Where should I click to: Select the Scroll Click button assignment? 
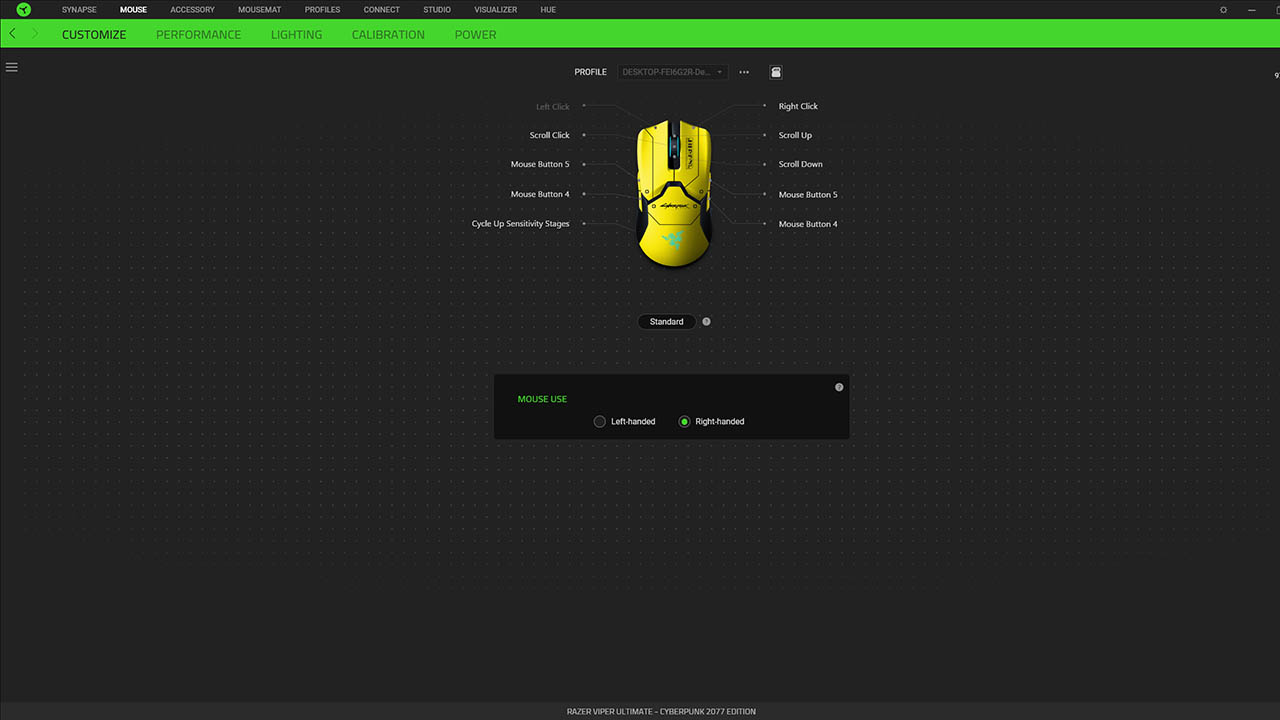[x=550, y=135]
